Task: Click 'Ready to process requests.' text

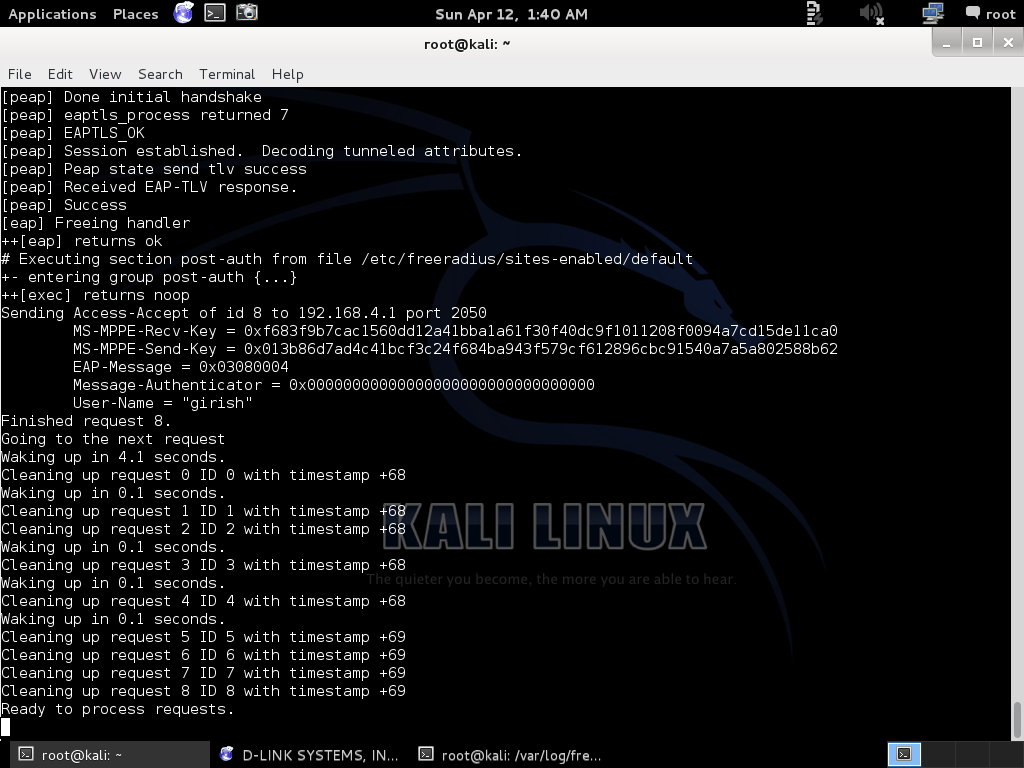Action: (118, 709)
